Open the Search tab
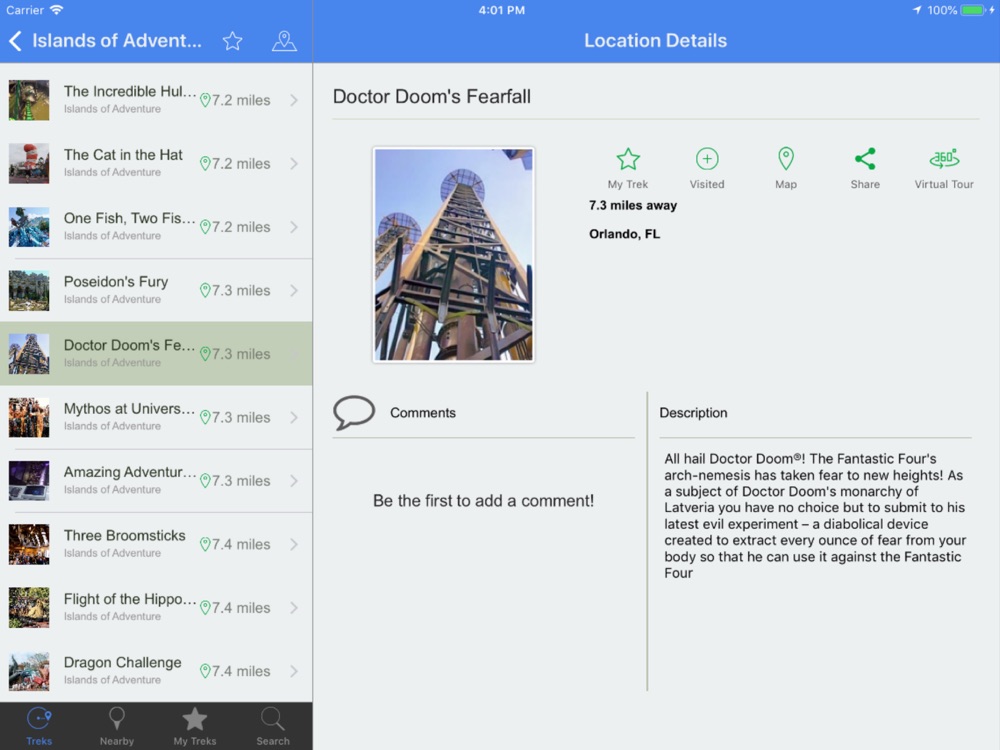 tap(272, 727)
